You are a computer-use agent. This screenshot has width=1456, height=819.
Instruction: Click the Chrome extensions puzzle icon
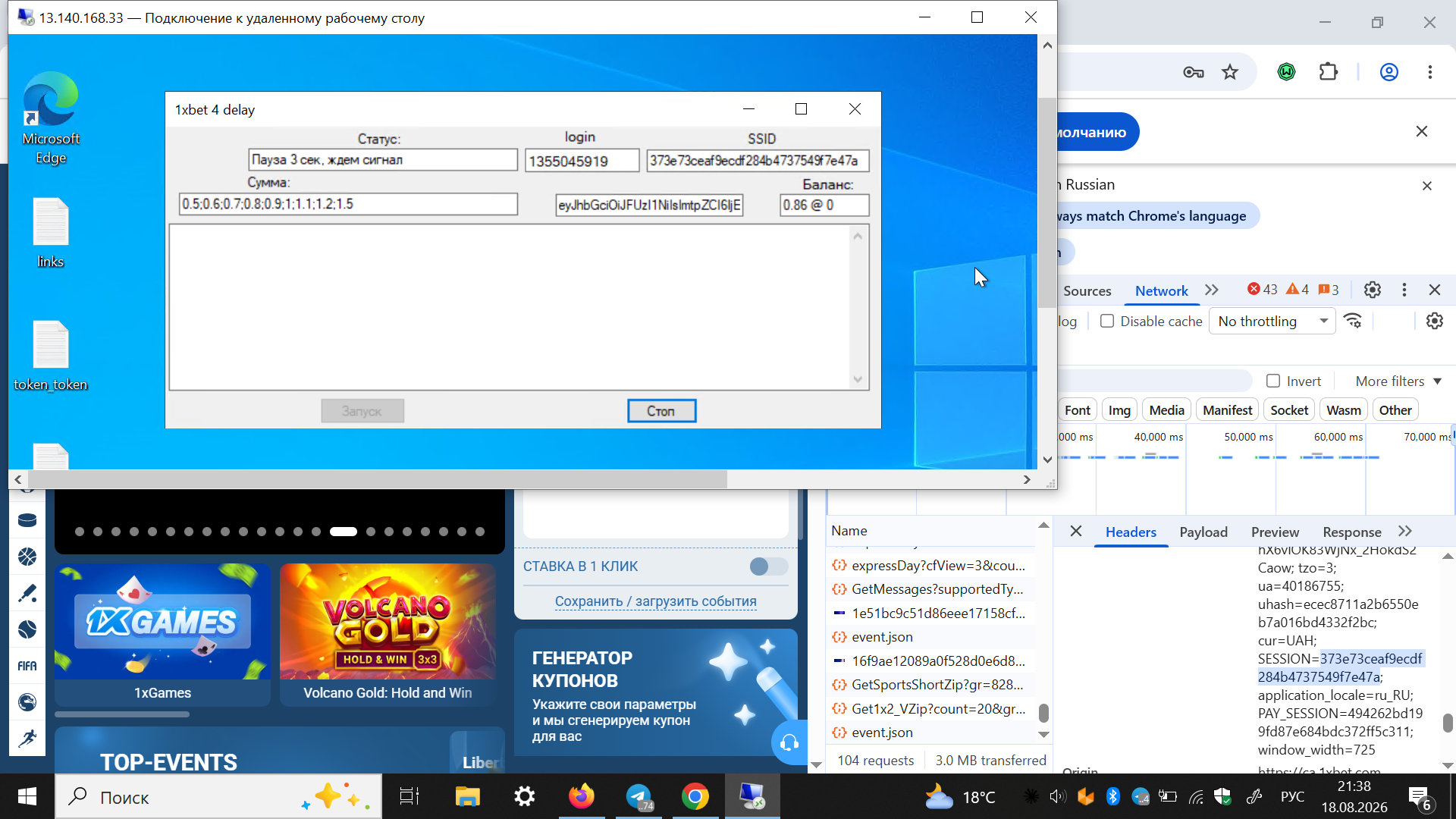click(x=1329, y=72)
